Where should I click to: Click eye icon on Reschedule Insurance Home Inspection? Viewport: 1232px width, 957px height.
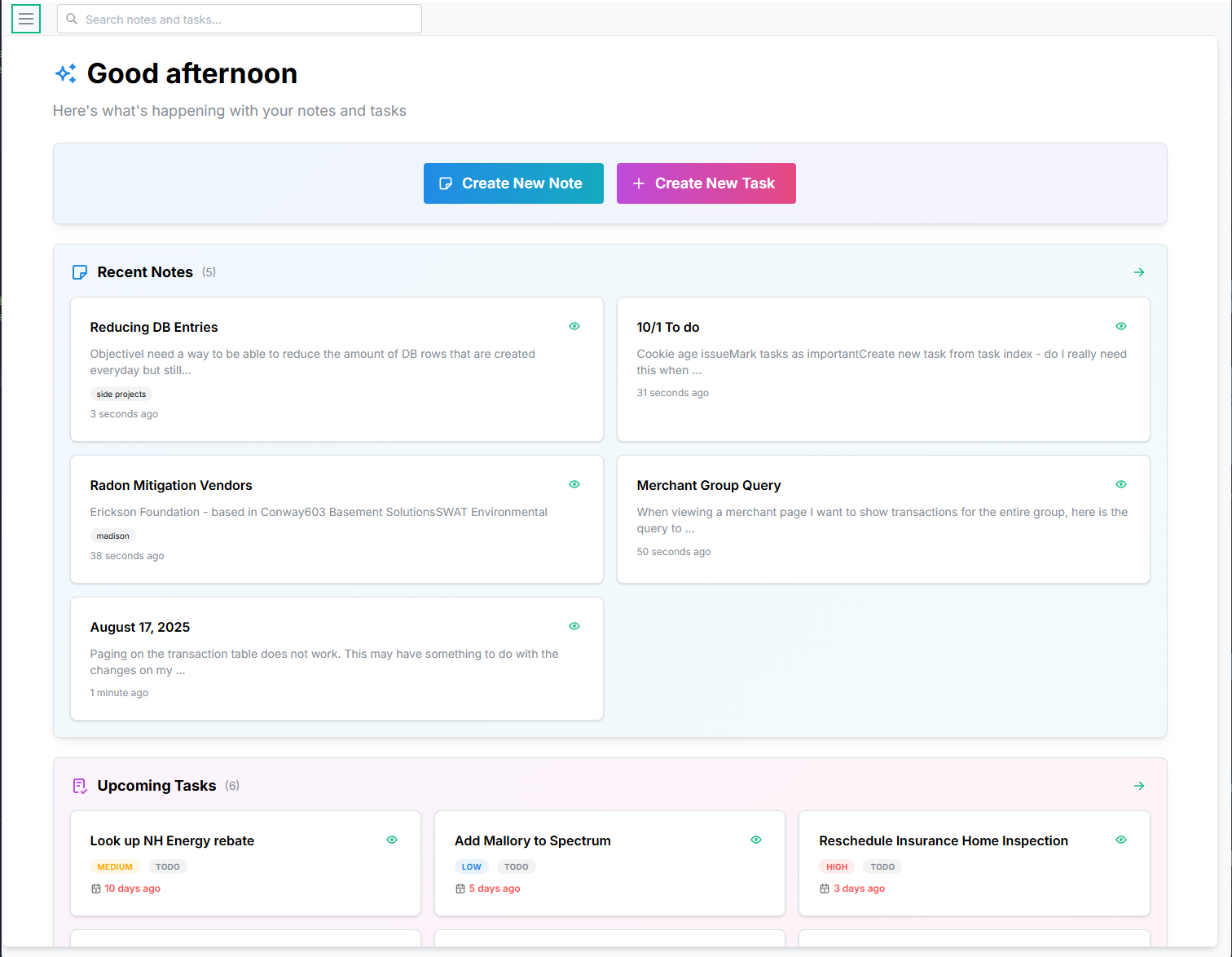coord(1121,840)
